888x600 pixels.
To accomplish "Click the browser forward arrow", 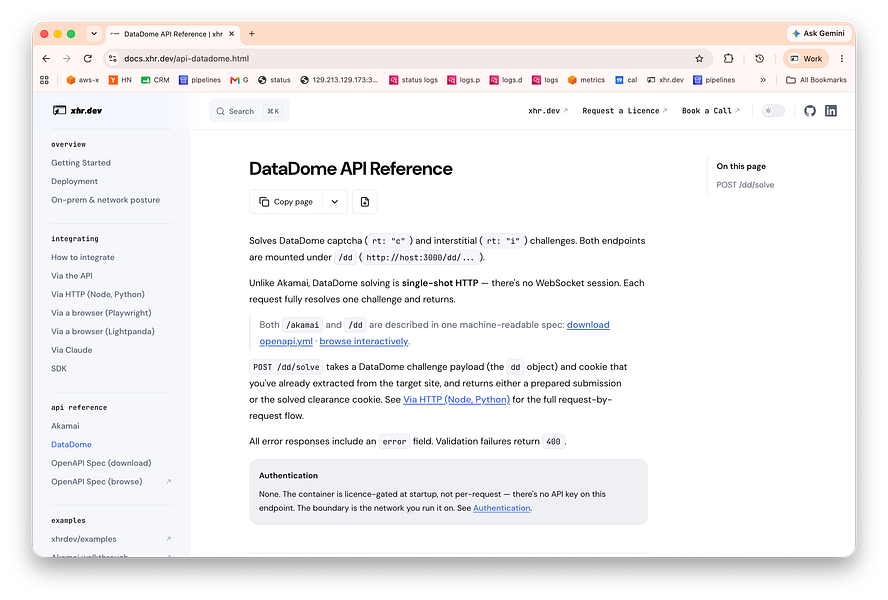I will [x=67, y=58].
